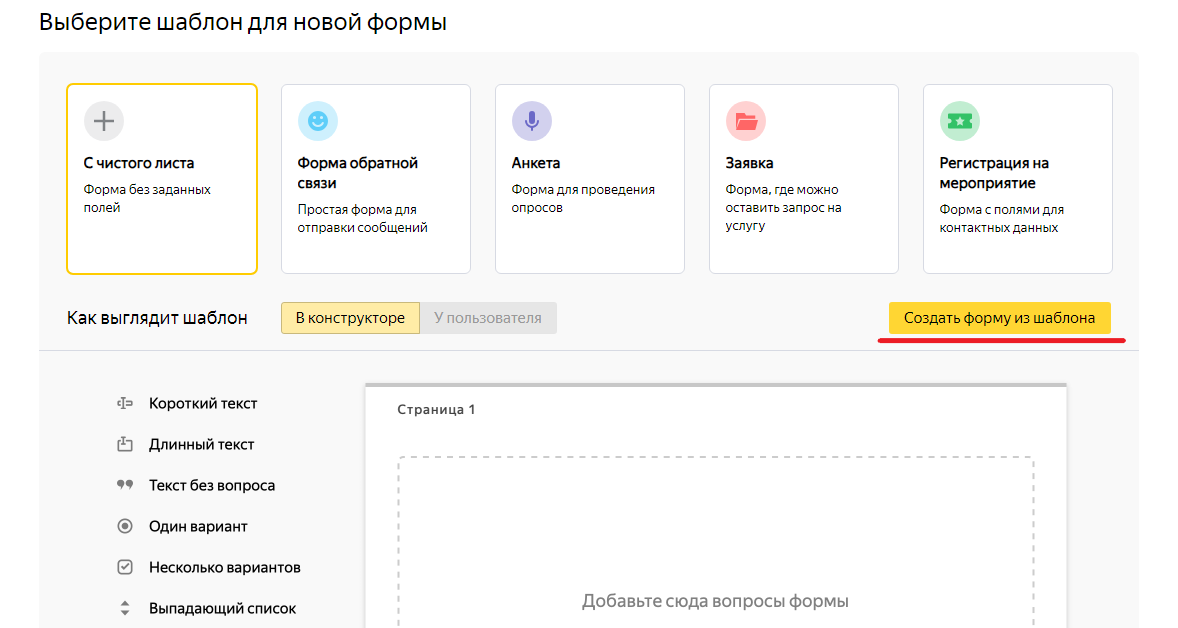Switch to У пользователя view
This screenshot has width=1178, height=628.
click(x=488, y=318)
